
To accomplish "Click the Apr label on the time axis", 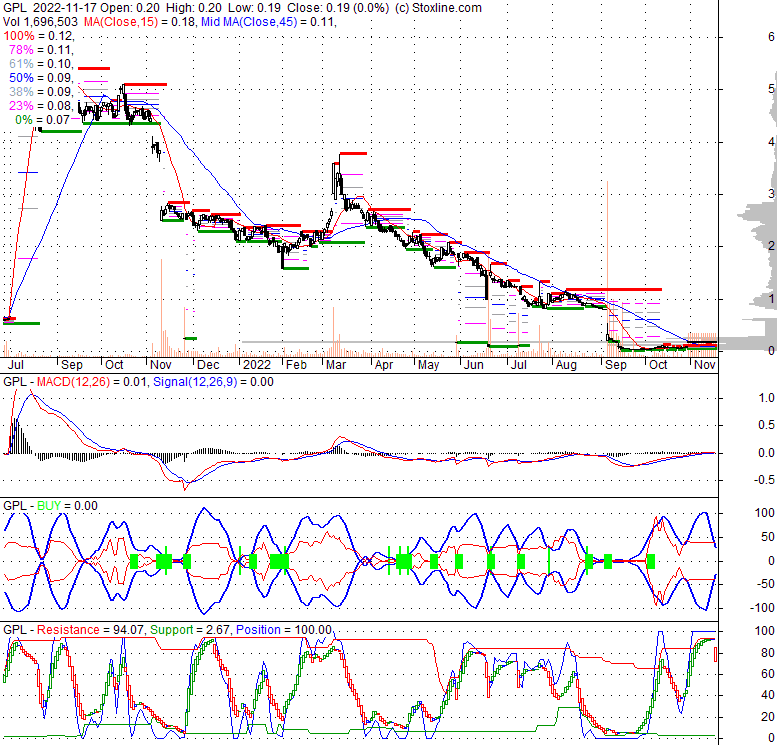I will click(x=384, y=365).
